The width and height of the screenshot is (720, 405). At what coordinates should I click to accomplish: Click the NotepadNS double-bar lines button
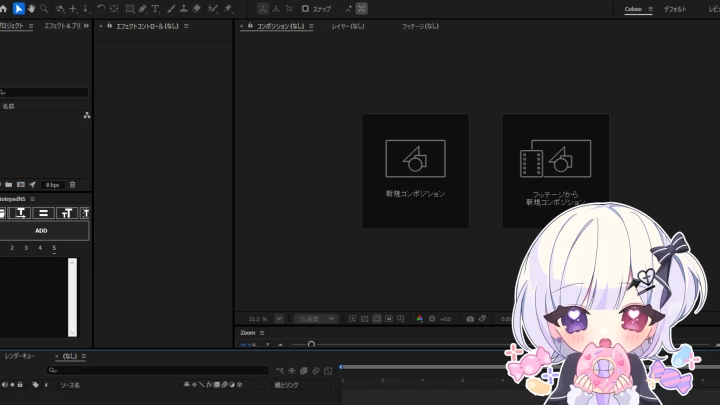pos(43,213)
